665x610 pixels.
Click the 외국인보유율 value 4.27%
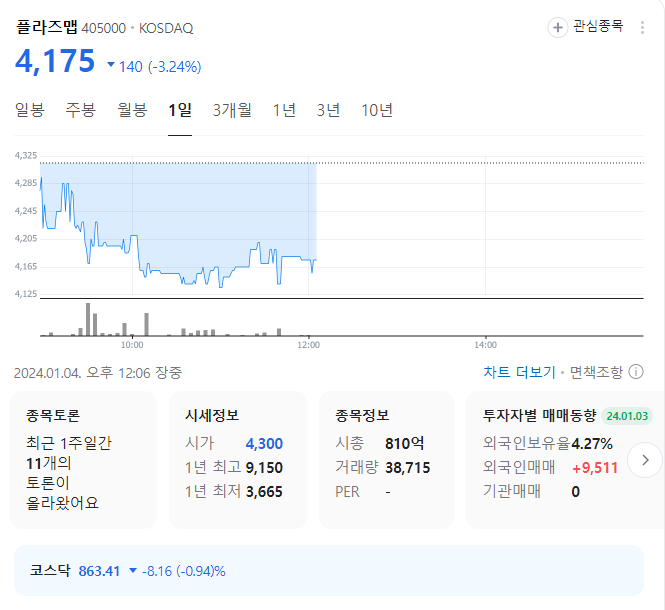[x=592, y=444]
